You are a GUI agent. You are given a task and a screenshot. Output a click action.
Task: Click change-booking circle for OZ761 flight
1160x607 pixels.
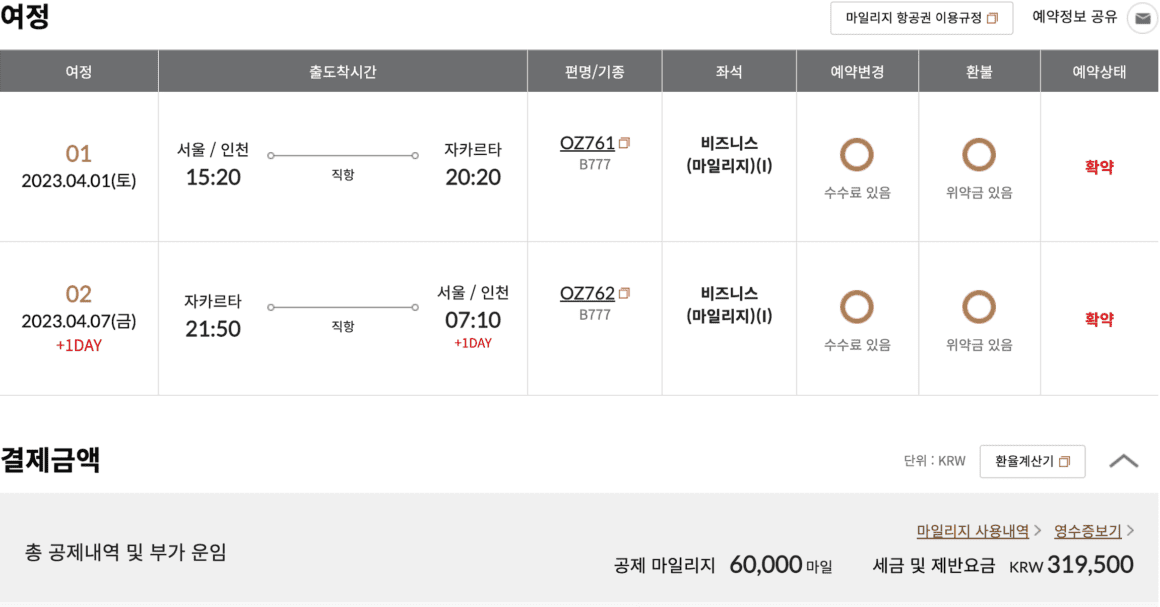857,155
